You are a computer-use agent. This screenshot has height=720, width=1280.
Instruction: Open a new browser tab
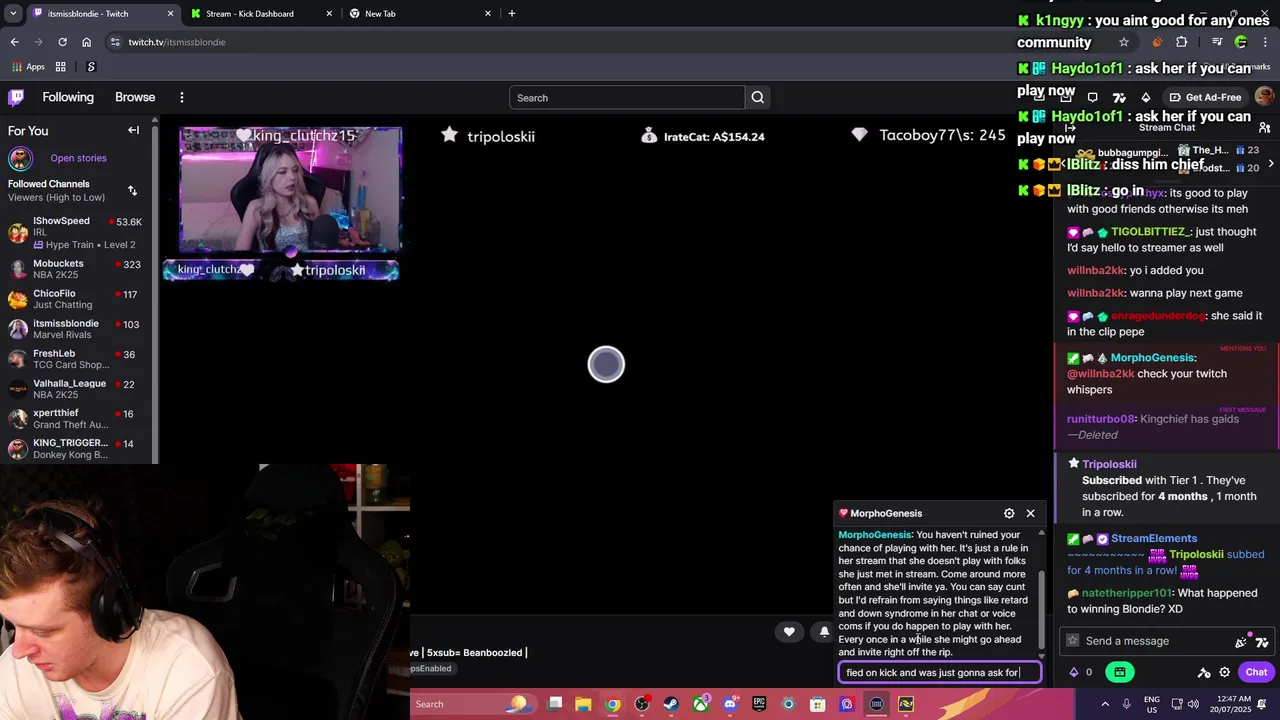tap(511, 14)
